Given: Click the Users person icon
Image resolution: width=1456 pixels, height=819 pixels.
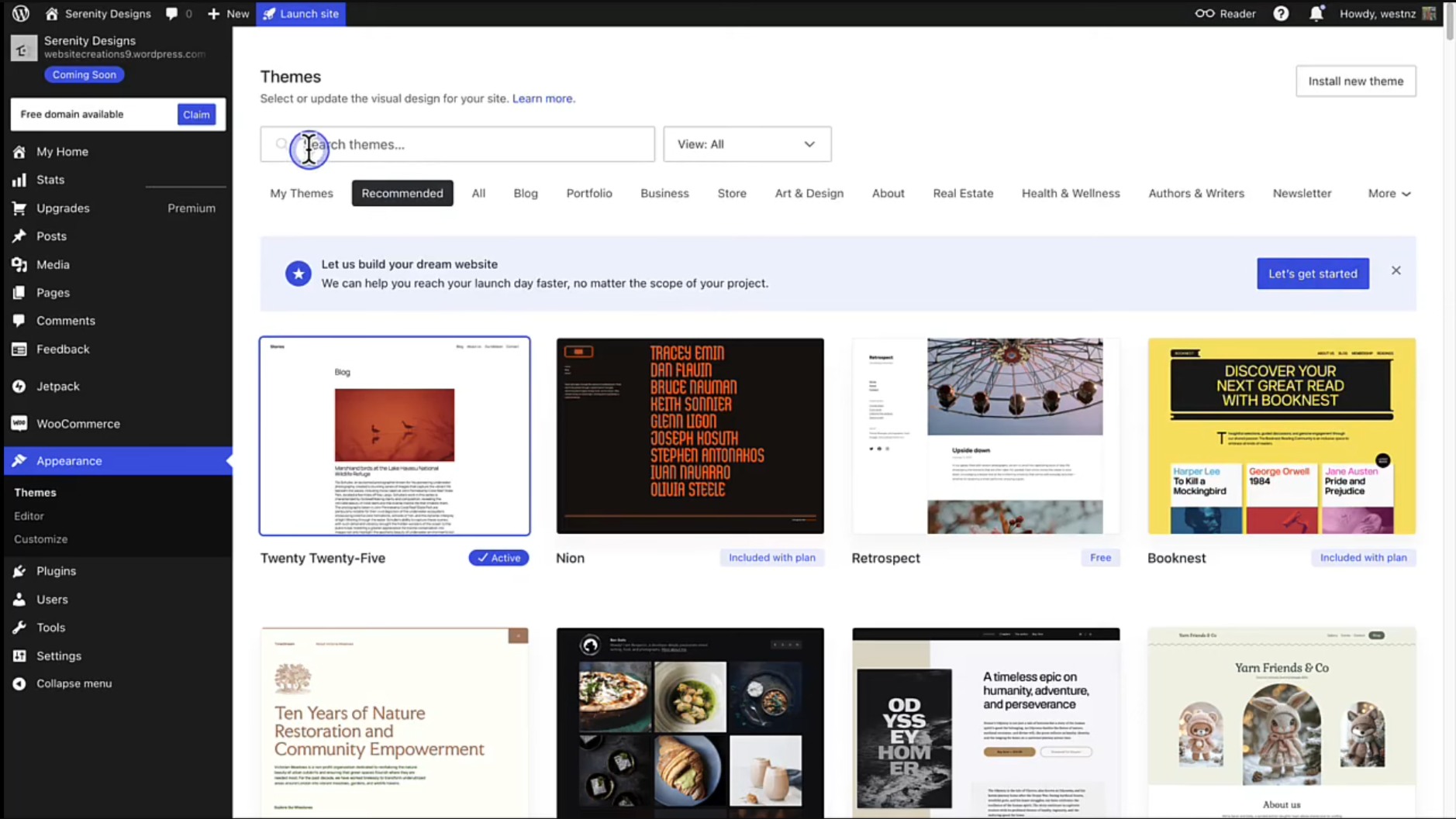Looking at the screenshot, I should (19, 599).
